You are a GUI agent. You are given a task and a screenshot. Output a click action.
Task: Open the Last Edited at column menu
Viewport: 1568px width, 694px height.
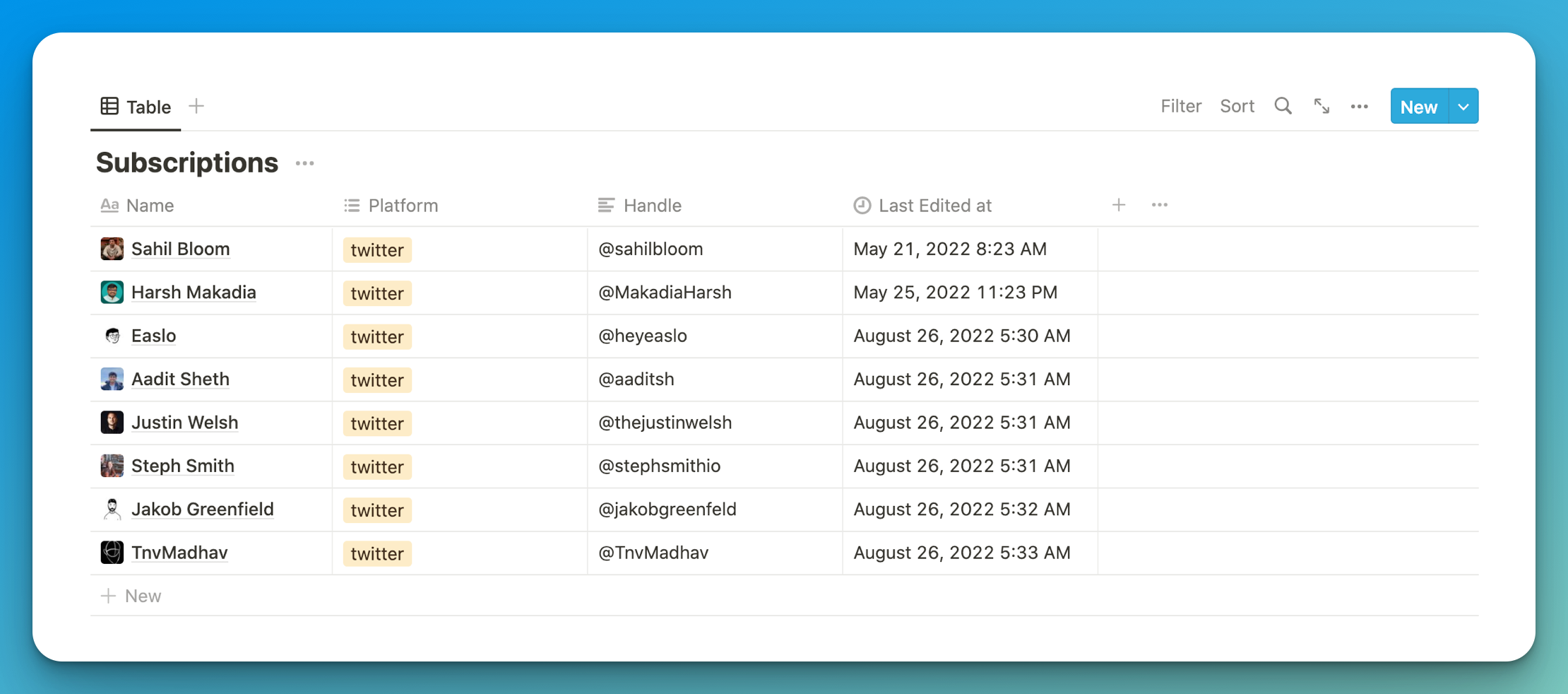point(934,206)
